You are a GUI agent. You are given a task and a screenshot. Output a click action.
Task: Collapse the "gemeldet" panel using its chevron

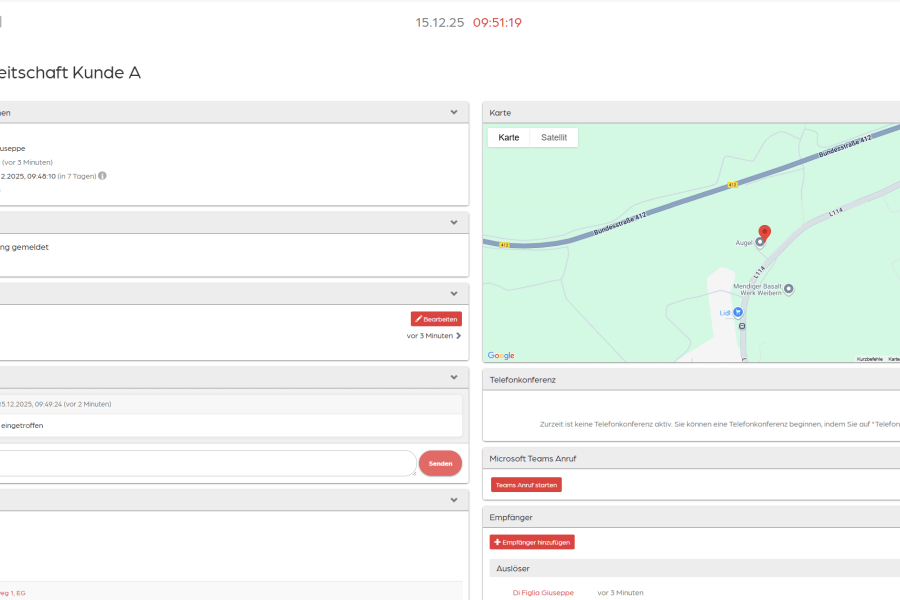coord(454,223)
